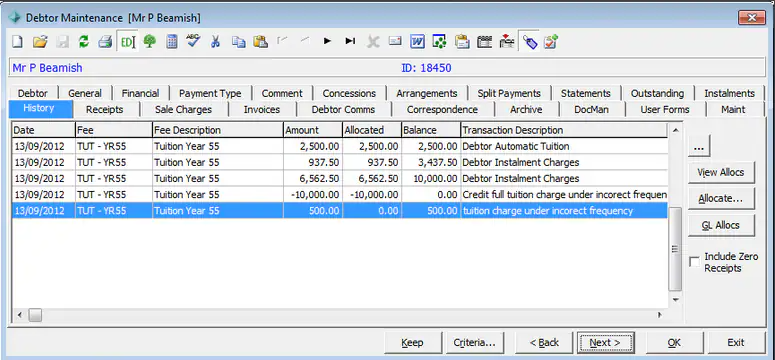Click the ellipsis (...) button
Image resolution: width=775 pixels, height=360 pixels.
click(699, 145)
